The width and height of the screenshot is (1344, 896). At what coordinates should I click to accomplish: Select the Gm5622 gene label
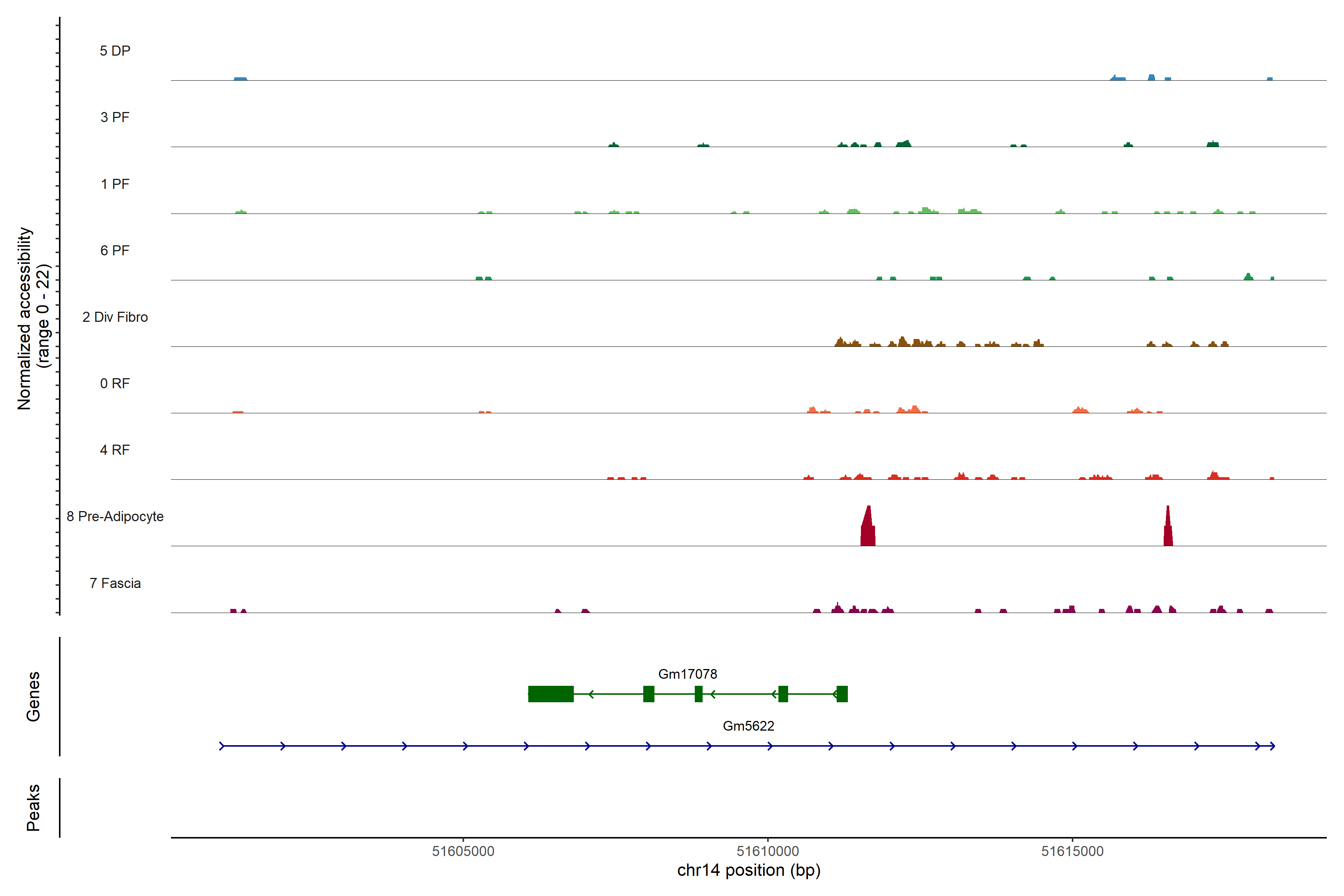pyautogui.click(x=748, y=726)
